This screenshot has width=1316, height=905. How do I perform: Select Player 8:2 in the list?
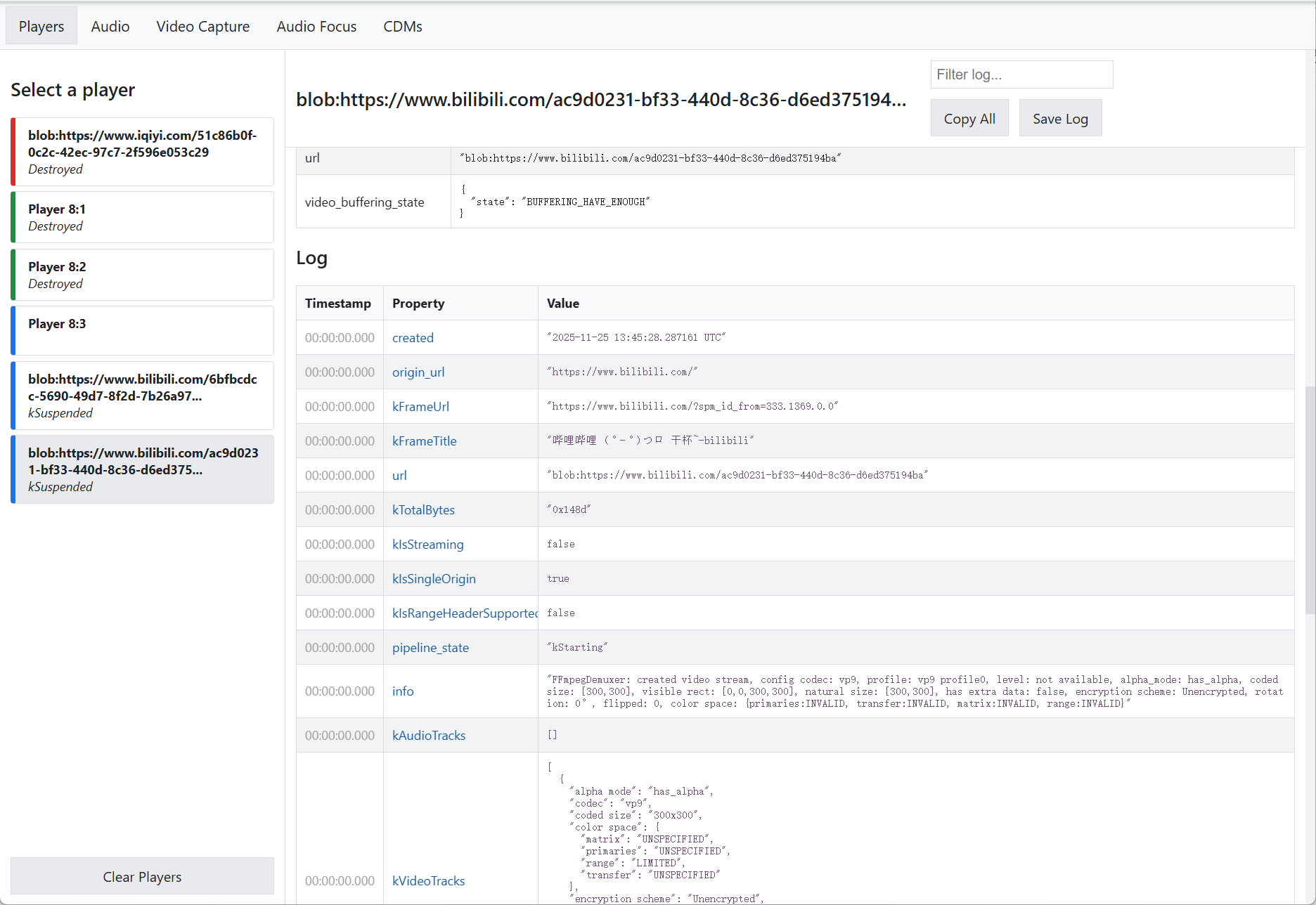(x=143, y=275)
